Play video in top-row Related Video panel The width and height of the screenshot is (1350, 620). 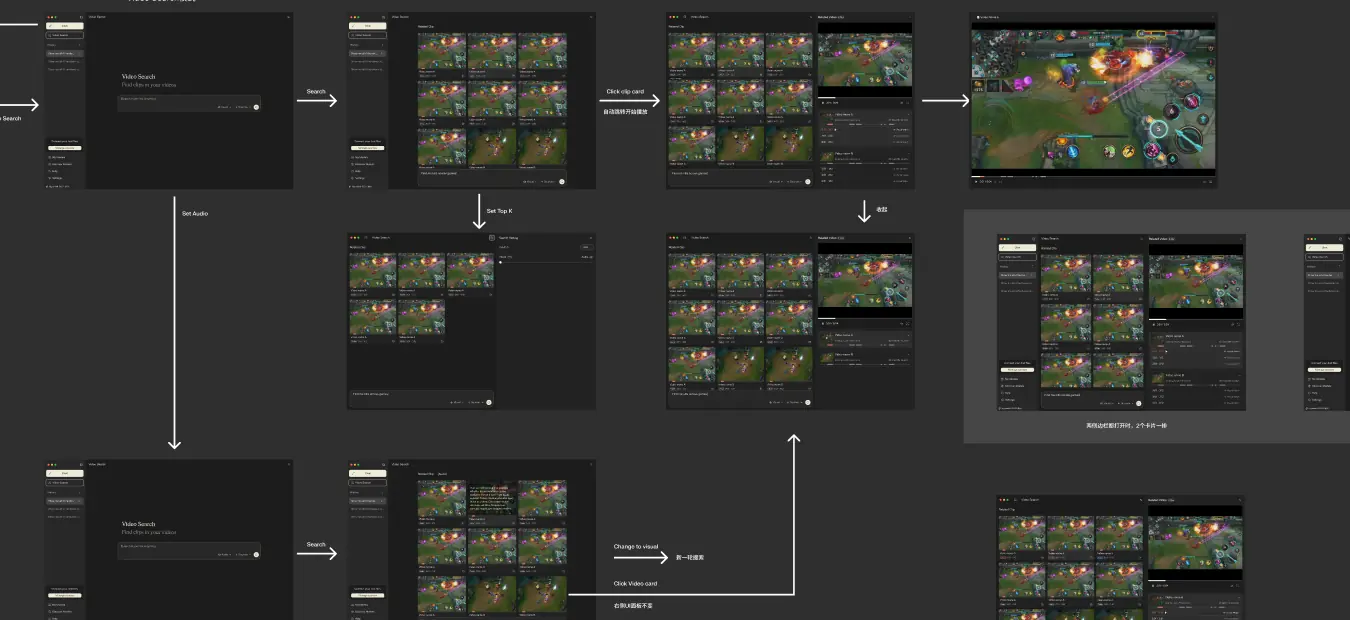point(823,102)
